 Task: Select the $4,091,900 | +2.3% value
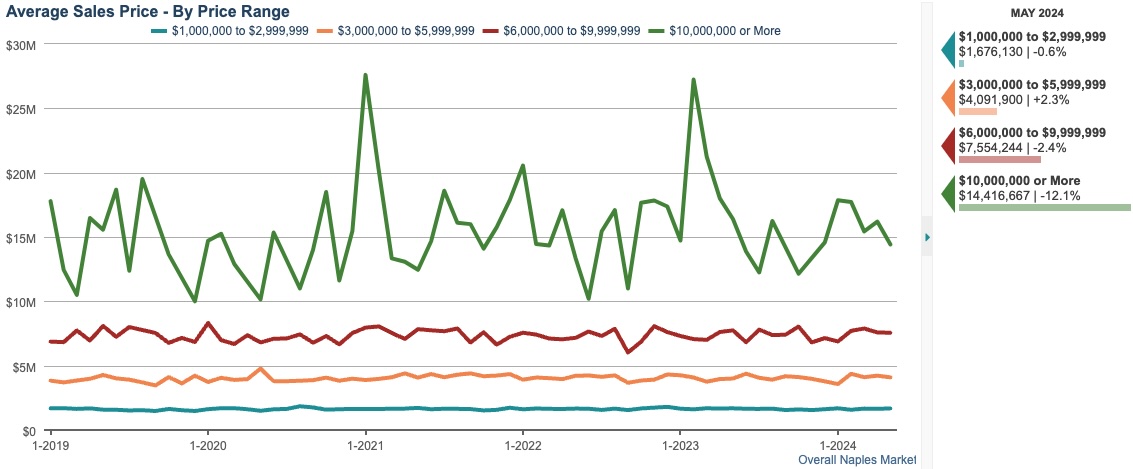1013,99
